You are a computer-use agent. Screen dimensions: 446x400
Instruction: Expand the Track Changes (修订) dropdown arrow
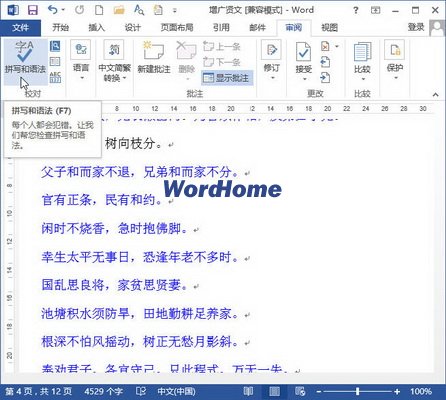(272, 78)
